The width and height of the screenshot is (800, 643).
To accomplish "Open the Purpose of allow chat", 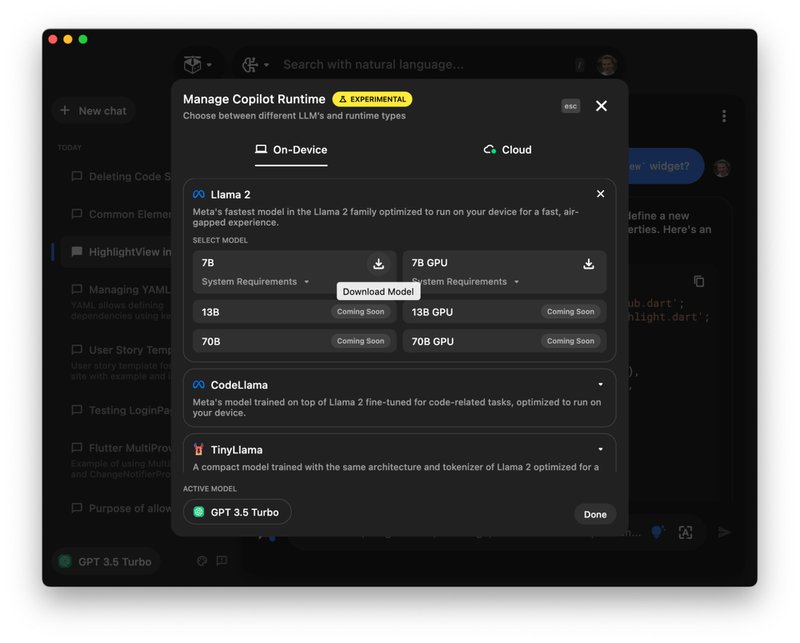I will 121,508.
